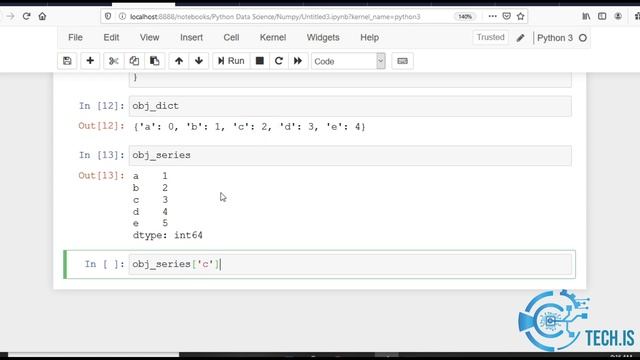
Task: Click the Out[13]: prompt label
Action: coord(102,176)
